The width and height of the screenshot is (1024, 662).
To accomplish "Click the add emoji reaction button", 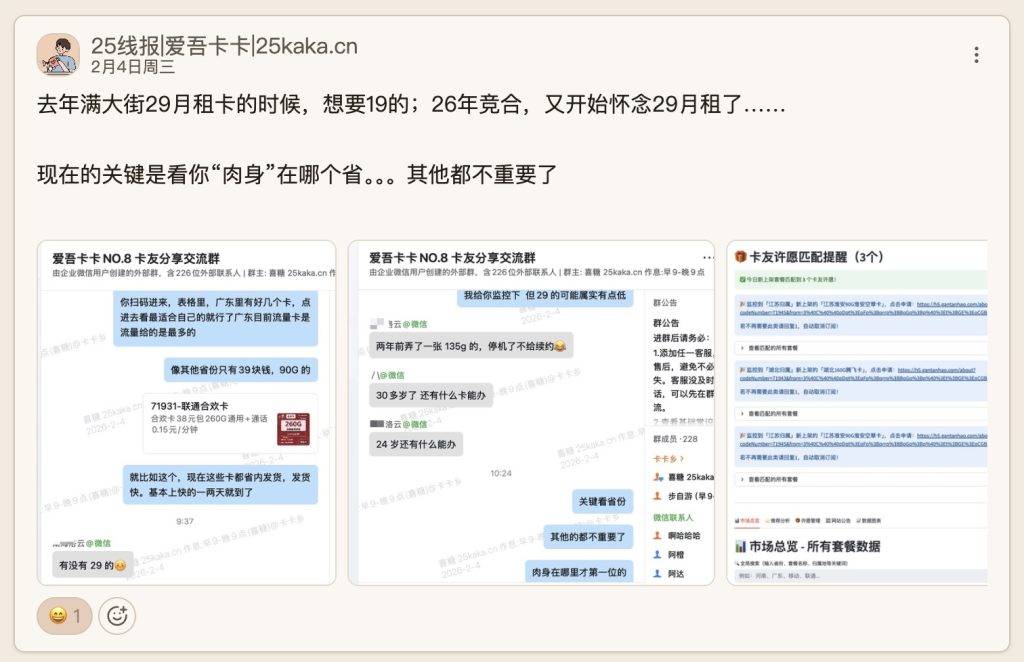I will coord(117,616).
